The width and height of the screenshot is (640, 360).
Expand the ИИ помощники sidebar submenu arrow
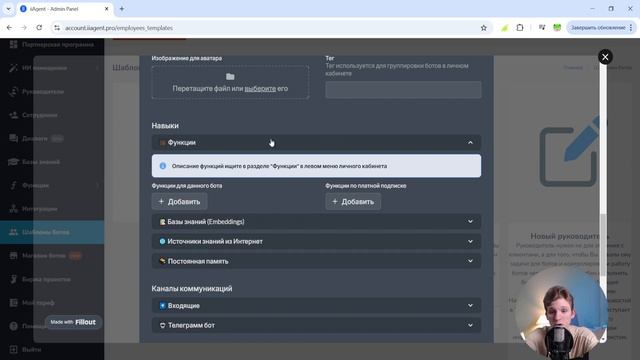coord(97,68)
